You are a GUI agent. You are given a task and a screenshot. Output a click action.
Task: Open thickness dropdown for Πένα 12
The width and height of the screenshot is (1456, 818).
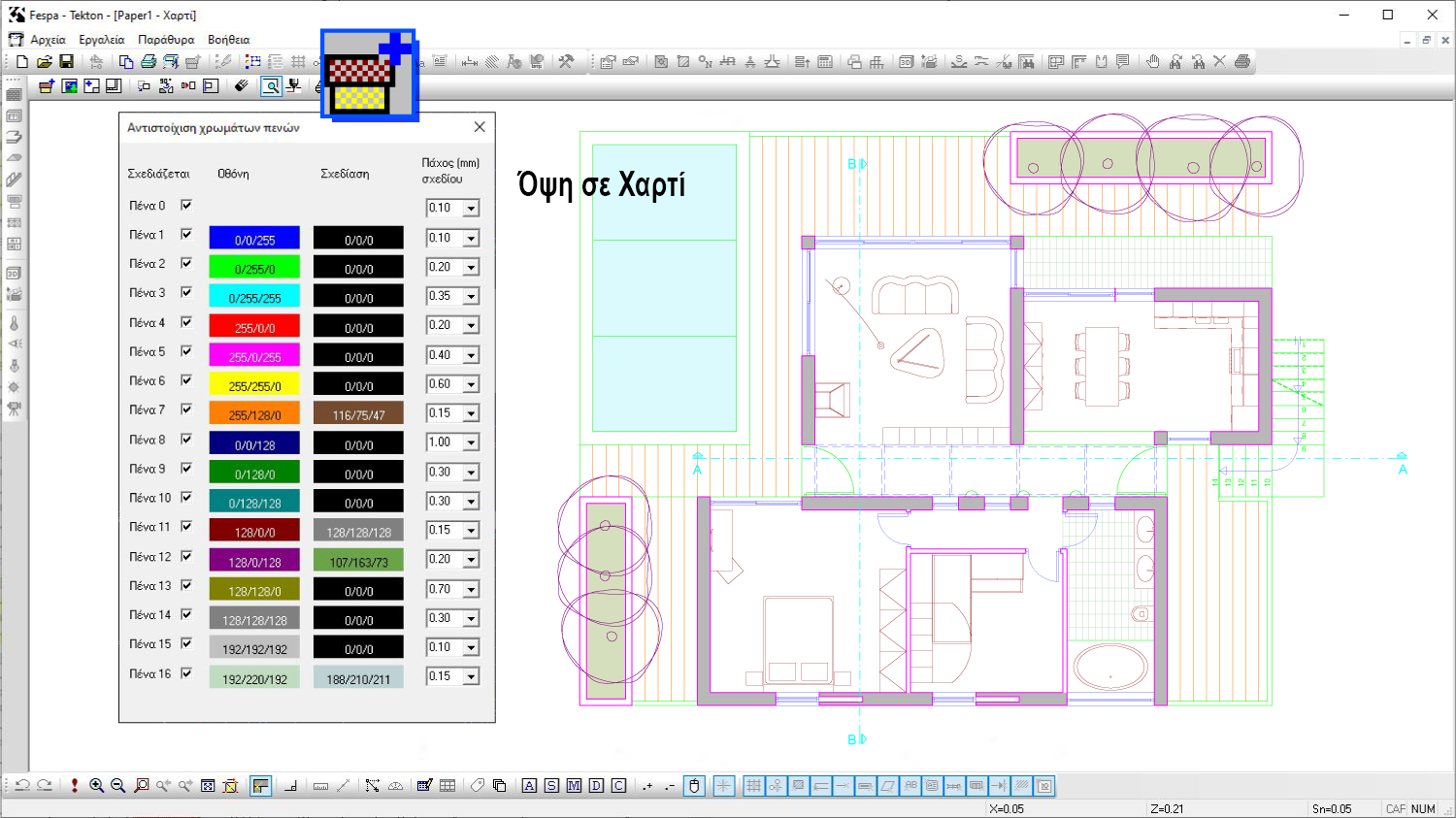click(x=471, y=560)
